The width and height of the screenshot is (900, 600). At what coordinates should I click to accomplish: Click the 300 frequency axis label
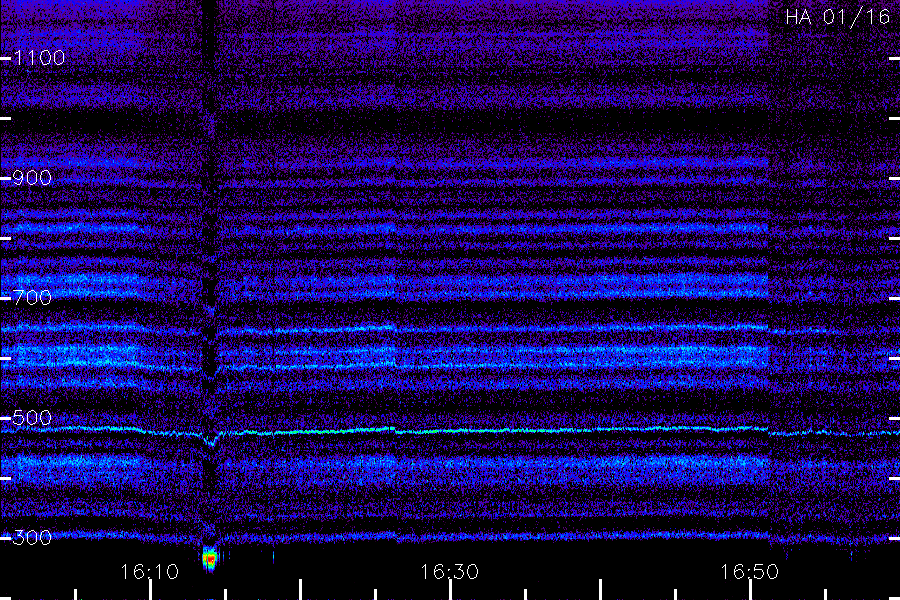click(x=32, y=538)
